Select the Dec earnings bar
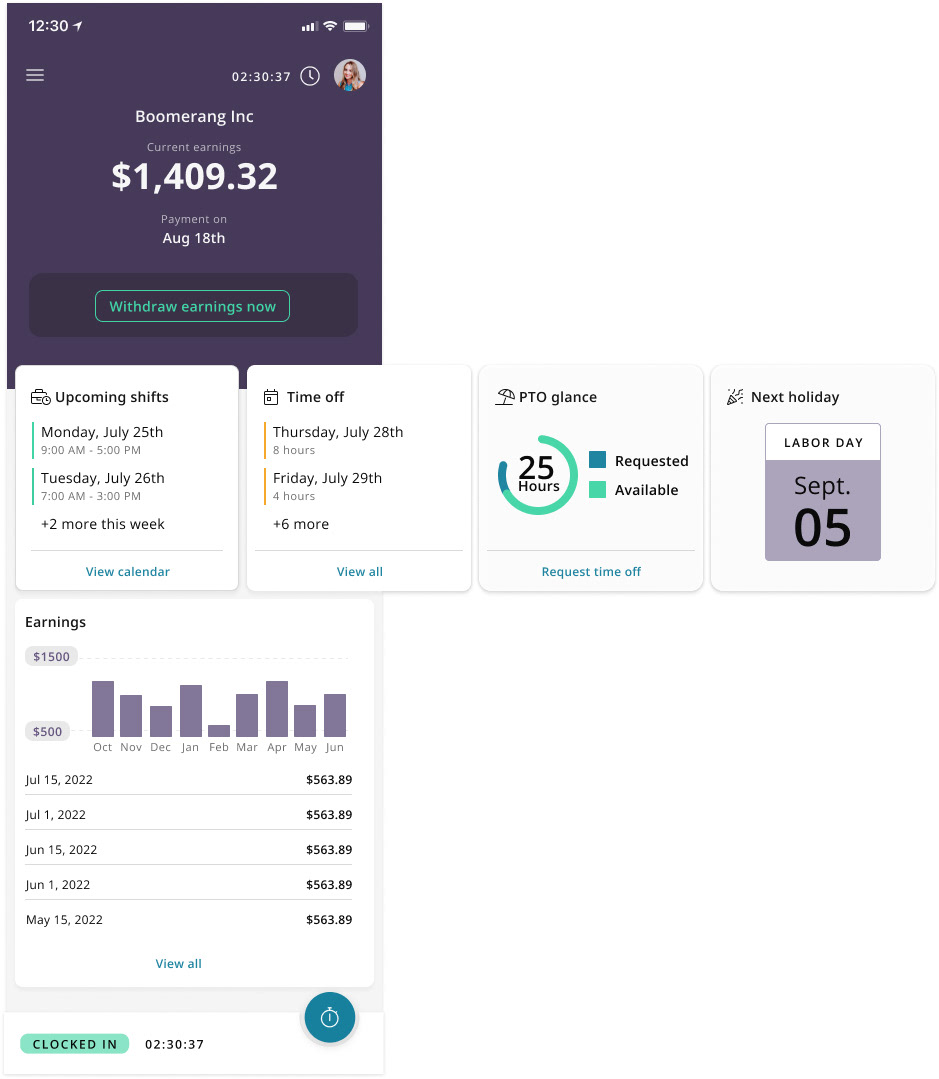The image size is (939, 1079). tap(161, 721)
